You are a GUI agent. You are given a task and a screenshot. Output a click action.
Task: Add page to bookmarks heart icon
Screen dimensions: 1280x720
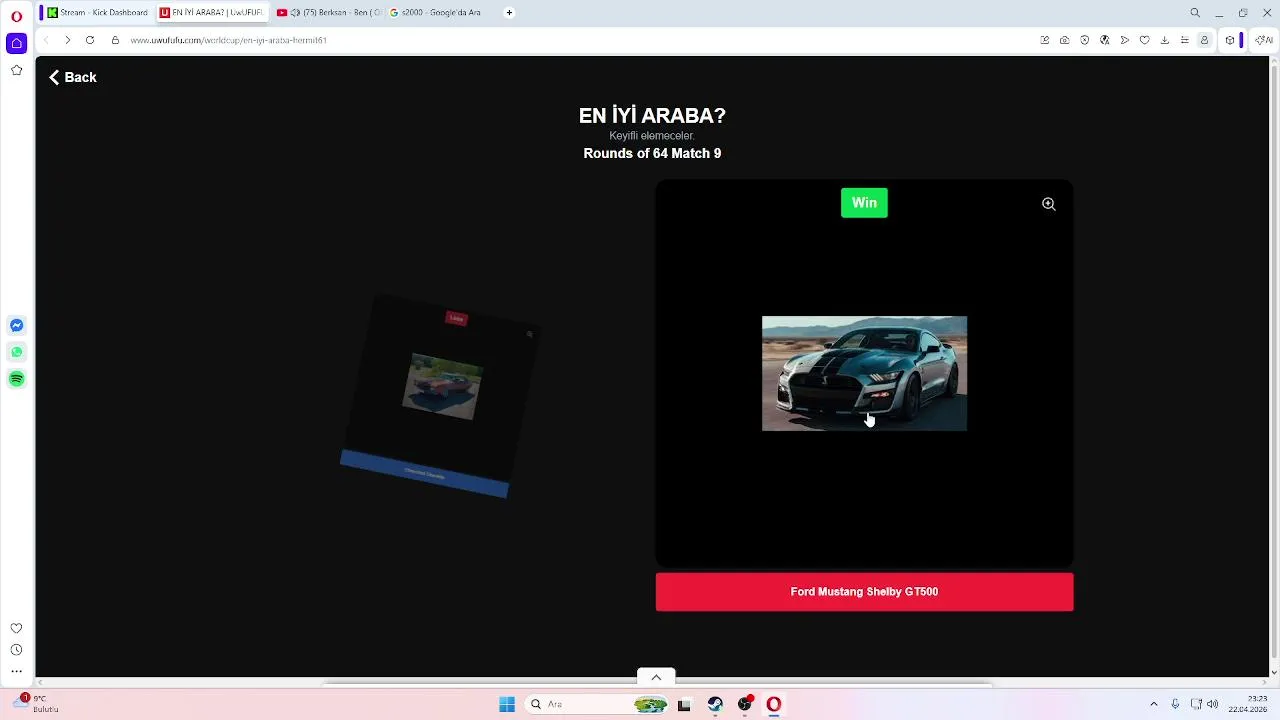[x=1145, y=40]
